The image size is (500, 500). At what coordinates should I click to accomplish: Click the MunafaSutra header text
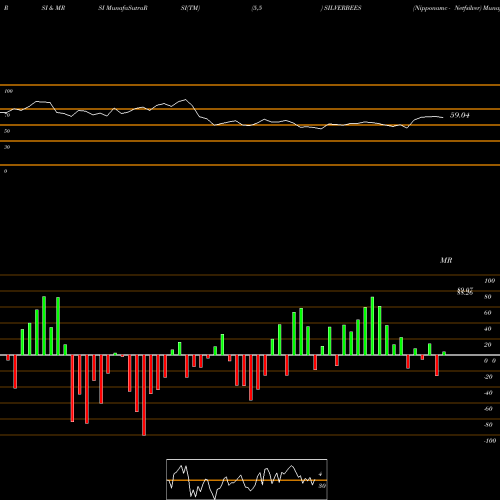pos(126,8)
